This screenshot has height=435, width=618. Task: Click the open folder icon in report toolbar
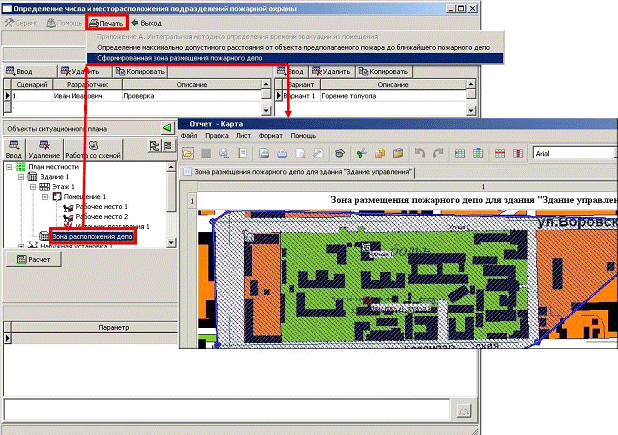point(187,154)
